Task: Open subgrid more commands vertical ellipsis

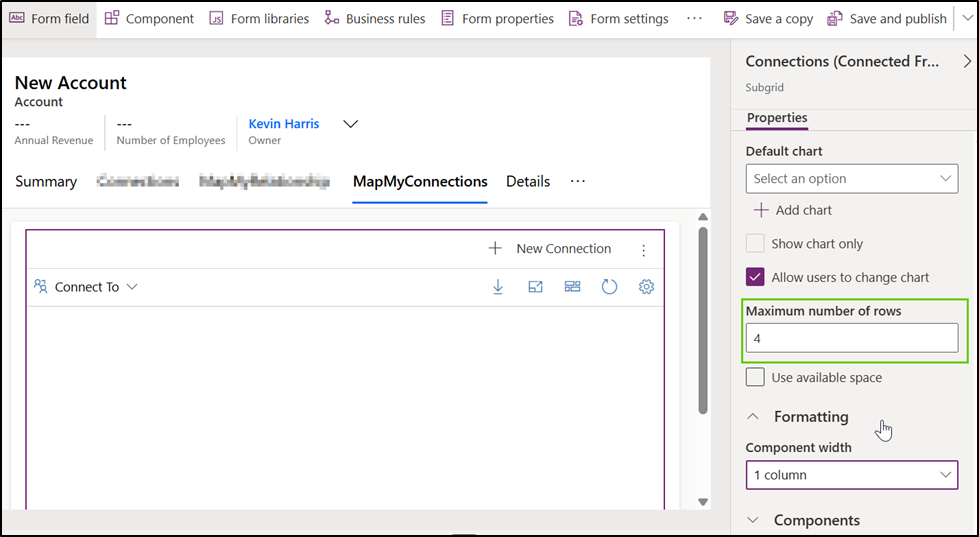Action: pos(643,250)
